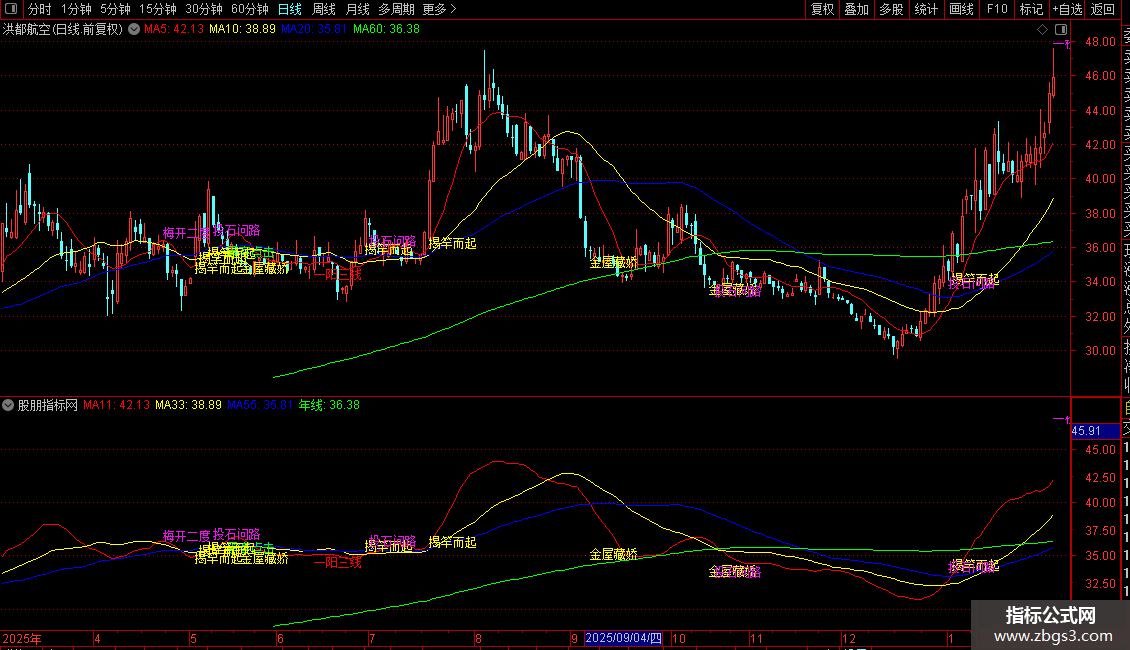Open the main chart indicator dropdown arrow
Screen dimensions: 1130x650
point(134,30)
